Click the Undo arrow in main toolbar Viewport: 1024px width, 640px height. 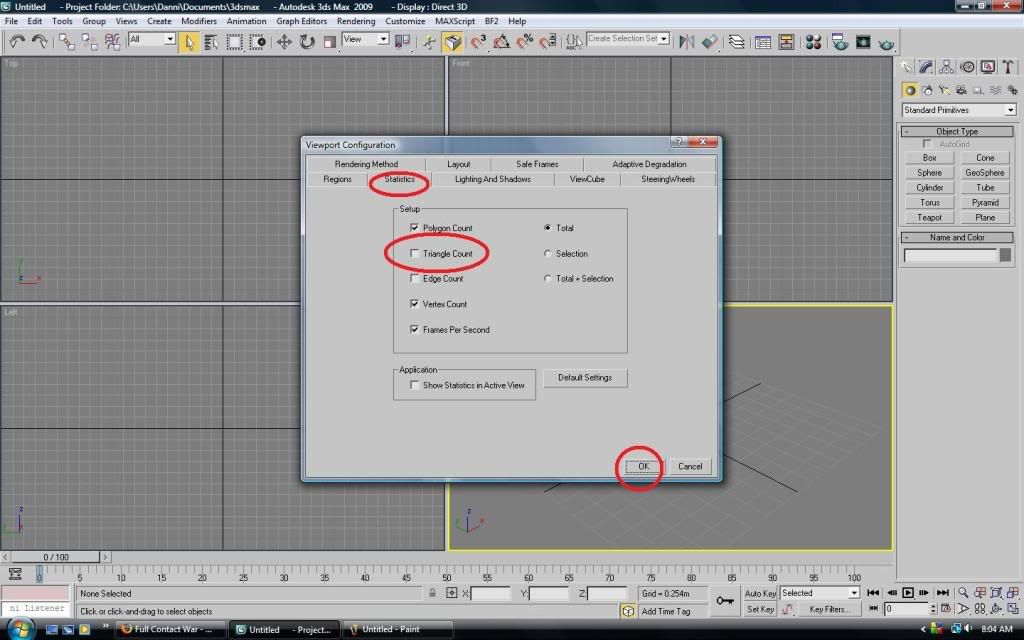[17, 41]
